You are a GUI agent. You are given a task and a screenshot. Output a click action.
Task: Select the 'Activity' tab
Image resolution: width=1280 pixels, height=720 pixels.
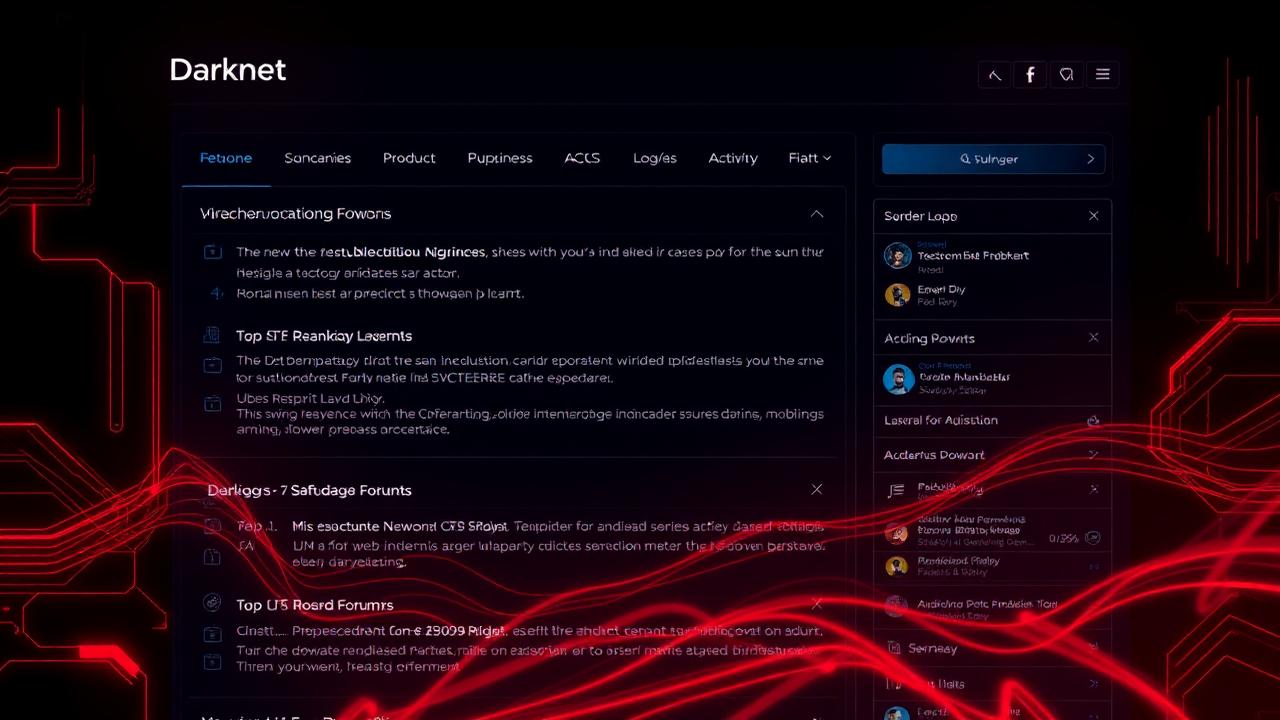pos(733,158)
